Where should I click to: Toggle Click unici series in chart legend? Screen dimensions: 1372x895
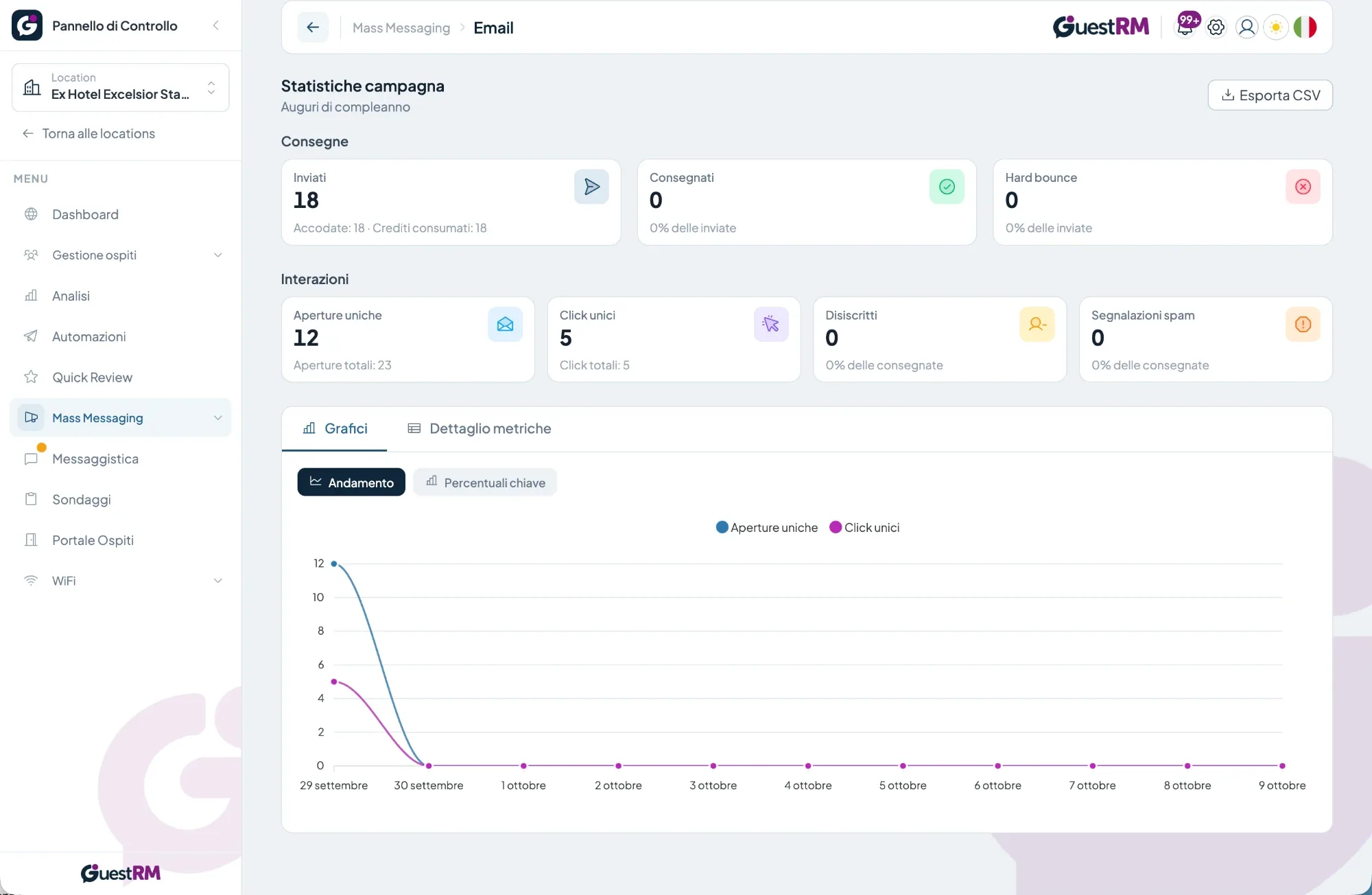tap(864, 527)
